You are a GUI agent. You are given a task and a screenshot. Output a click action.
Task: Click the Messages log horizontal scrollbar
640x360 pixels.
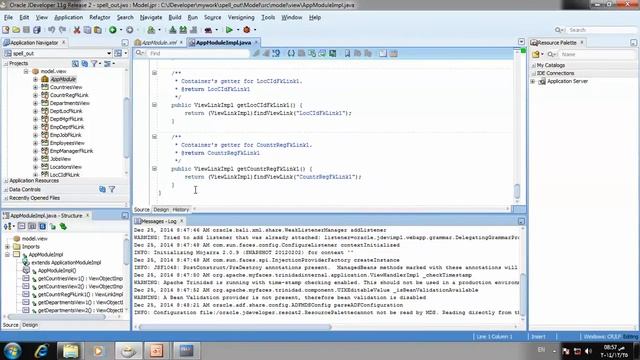coord(235,327)
